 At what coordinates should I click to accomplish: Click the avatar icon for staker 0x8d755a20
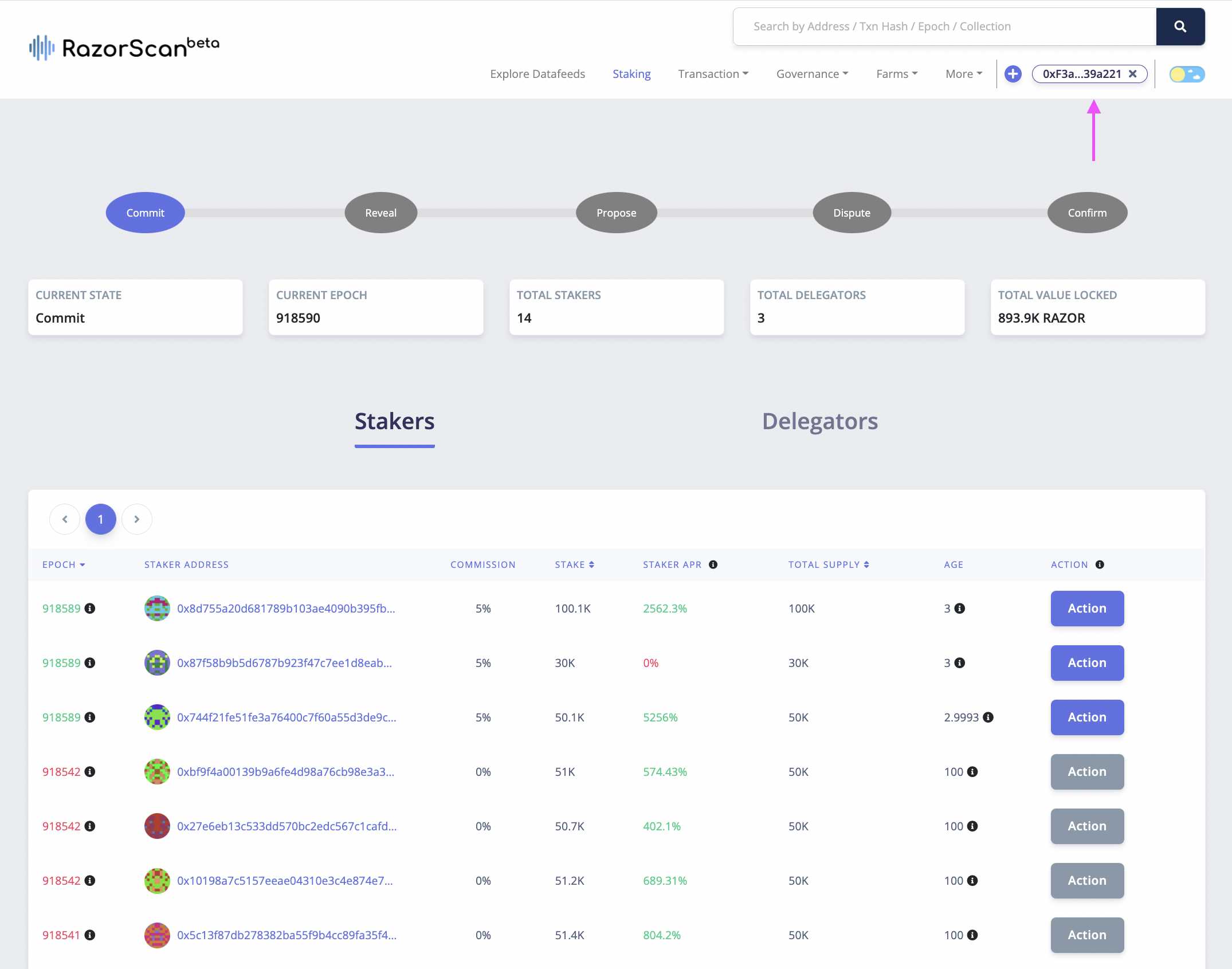tap(157, 609)
